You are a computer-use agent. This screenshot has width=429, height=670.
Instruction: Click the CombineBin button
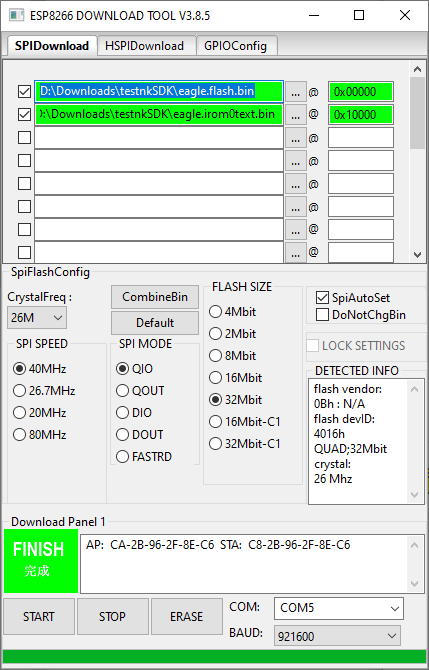(x=155, y=297)
